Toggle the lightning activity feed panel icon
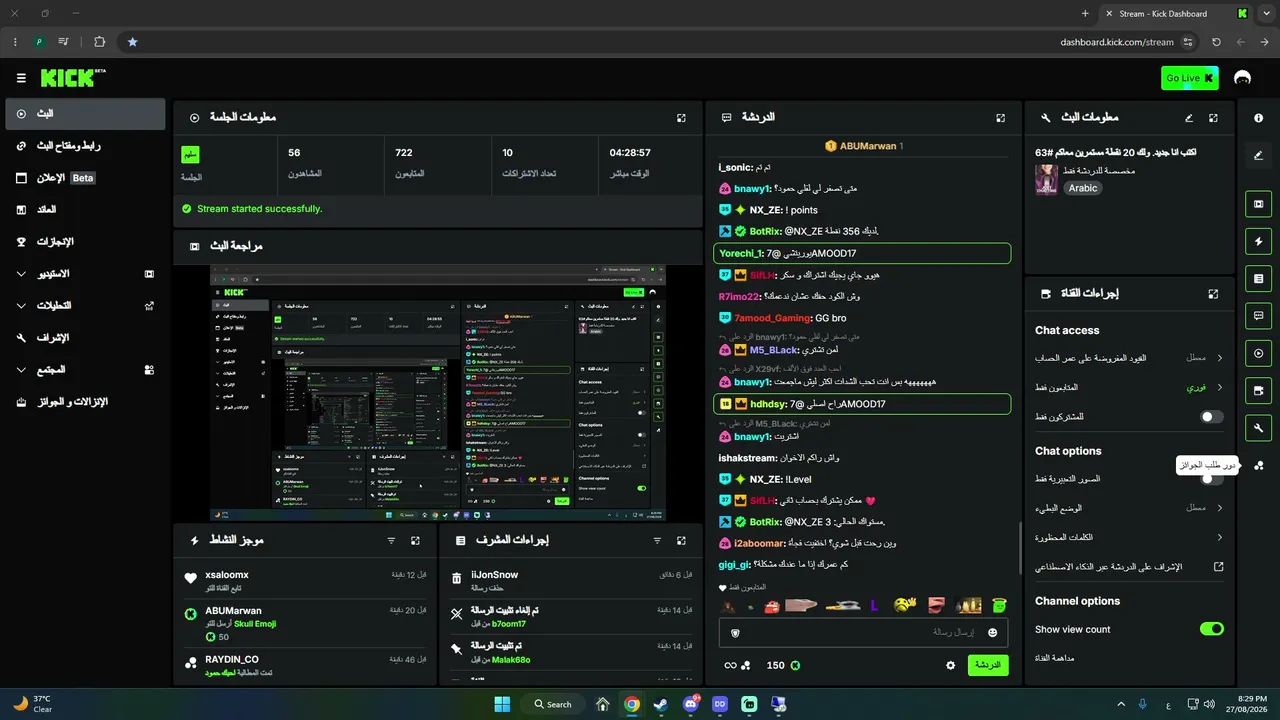This screenshot has width=1280, height=720. point(1258,241)
